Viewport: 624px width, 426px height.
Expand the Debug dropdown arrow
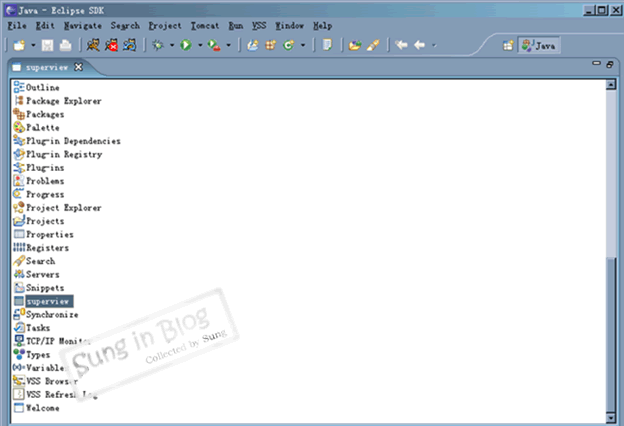(172, 45)
